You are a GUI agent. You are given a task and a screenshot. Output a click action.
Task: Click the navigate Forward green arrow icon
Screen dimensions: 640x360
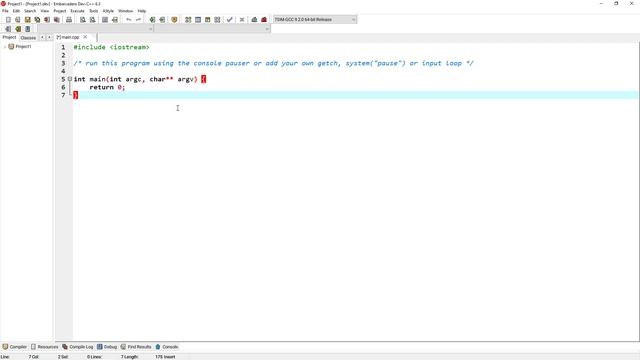162,20
